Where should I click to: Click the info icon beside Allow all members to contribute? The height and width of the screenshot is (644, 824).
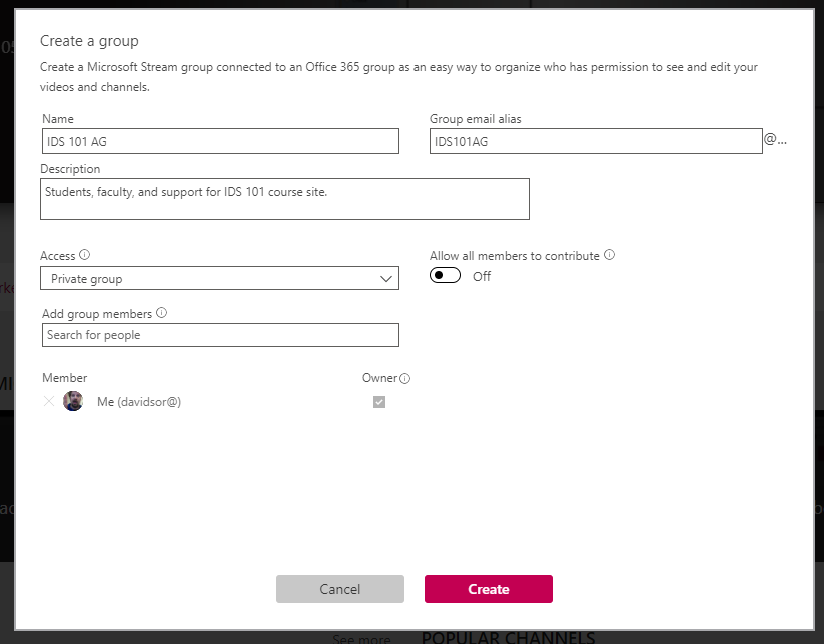[x=610, y=255]
